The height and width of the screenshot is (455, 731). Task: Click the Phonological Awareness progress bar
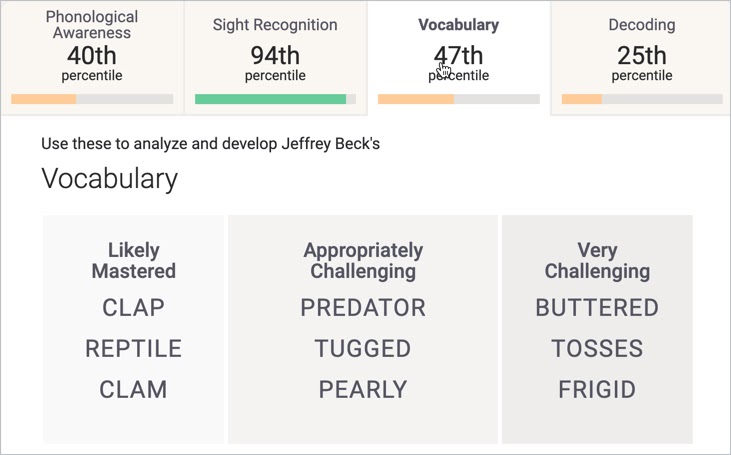[92, 99]
